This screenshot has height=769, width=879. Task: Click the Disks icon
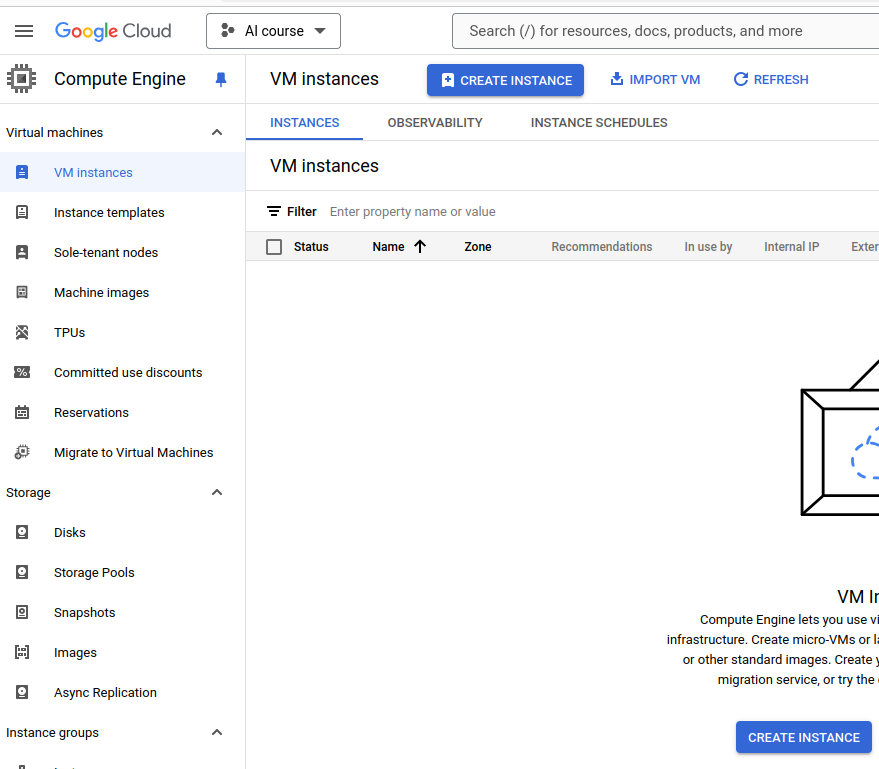(x=22, y=532)
